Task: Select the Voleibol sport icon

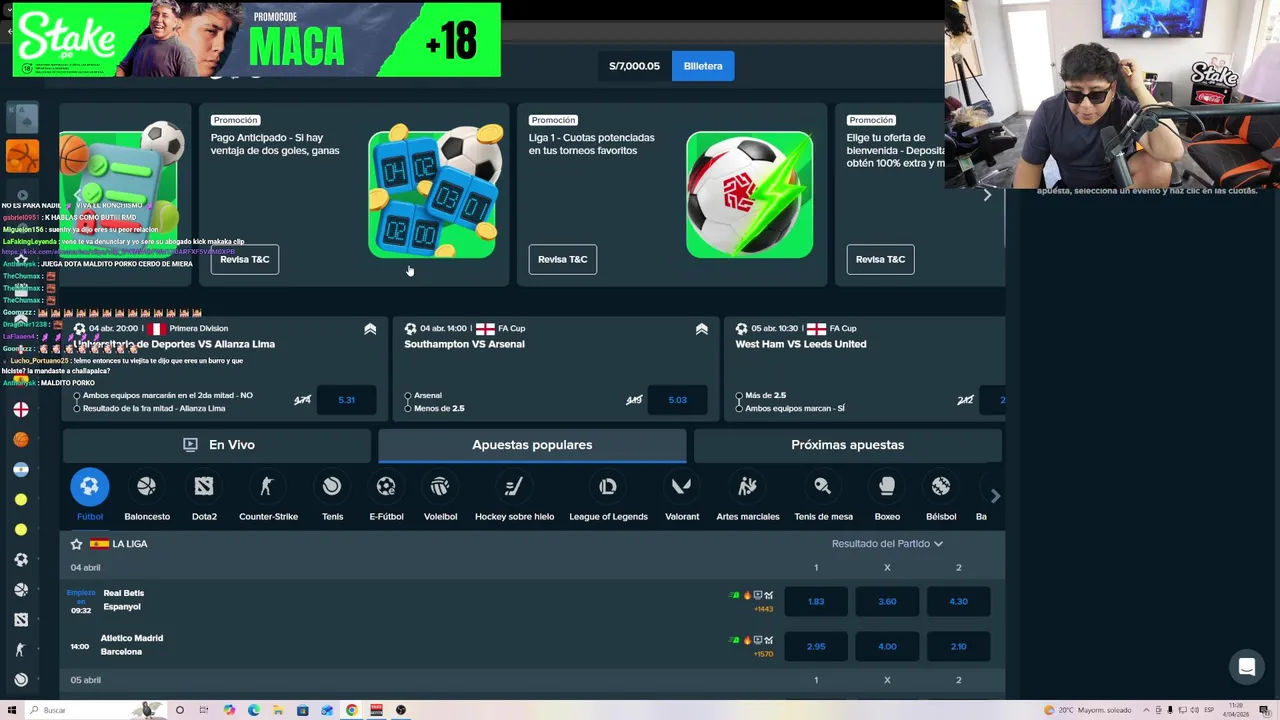Action: coord(440,487)
